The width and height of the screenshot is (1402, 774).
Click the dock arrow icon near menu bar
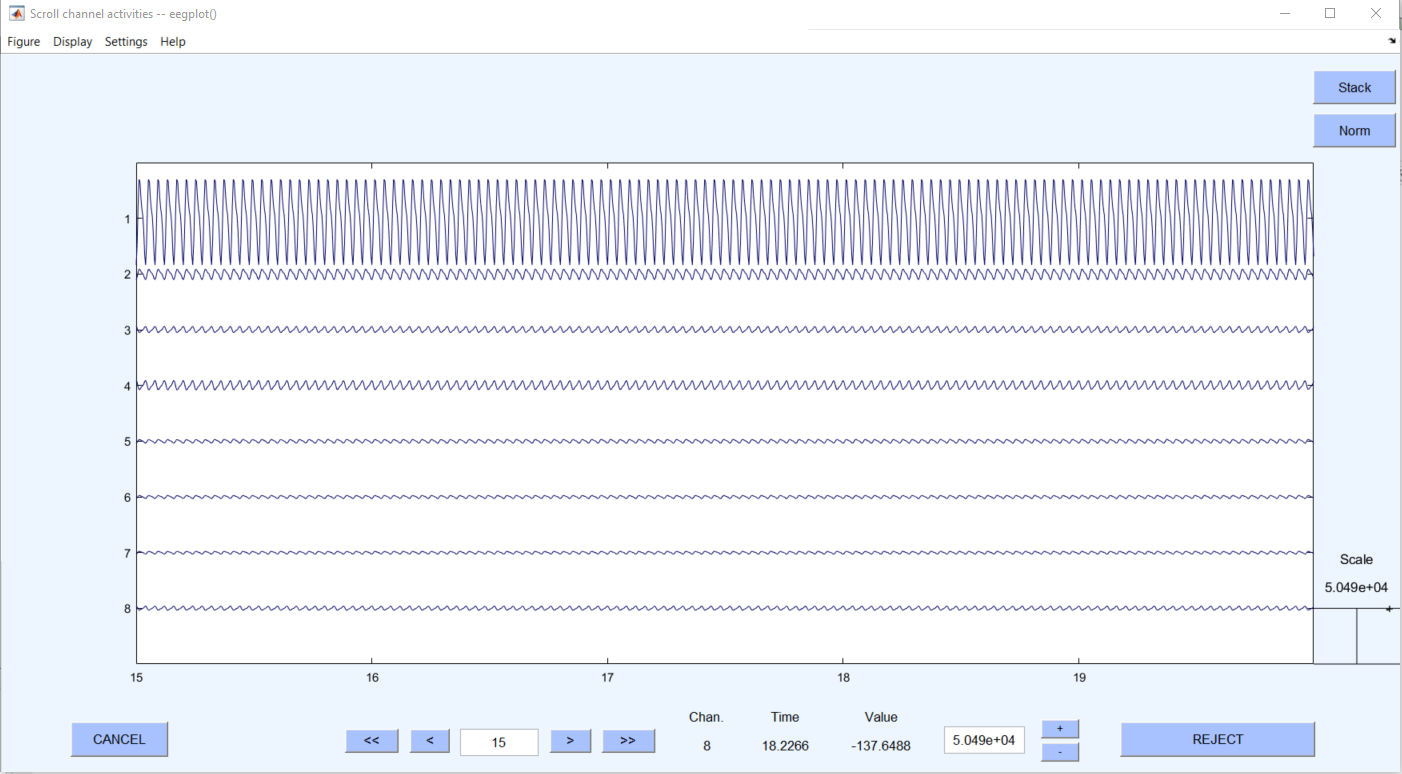coord(1392,42)
